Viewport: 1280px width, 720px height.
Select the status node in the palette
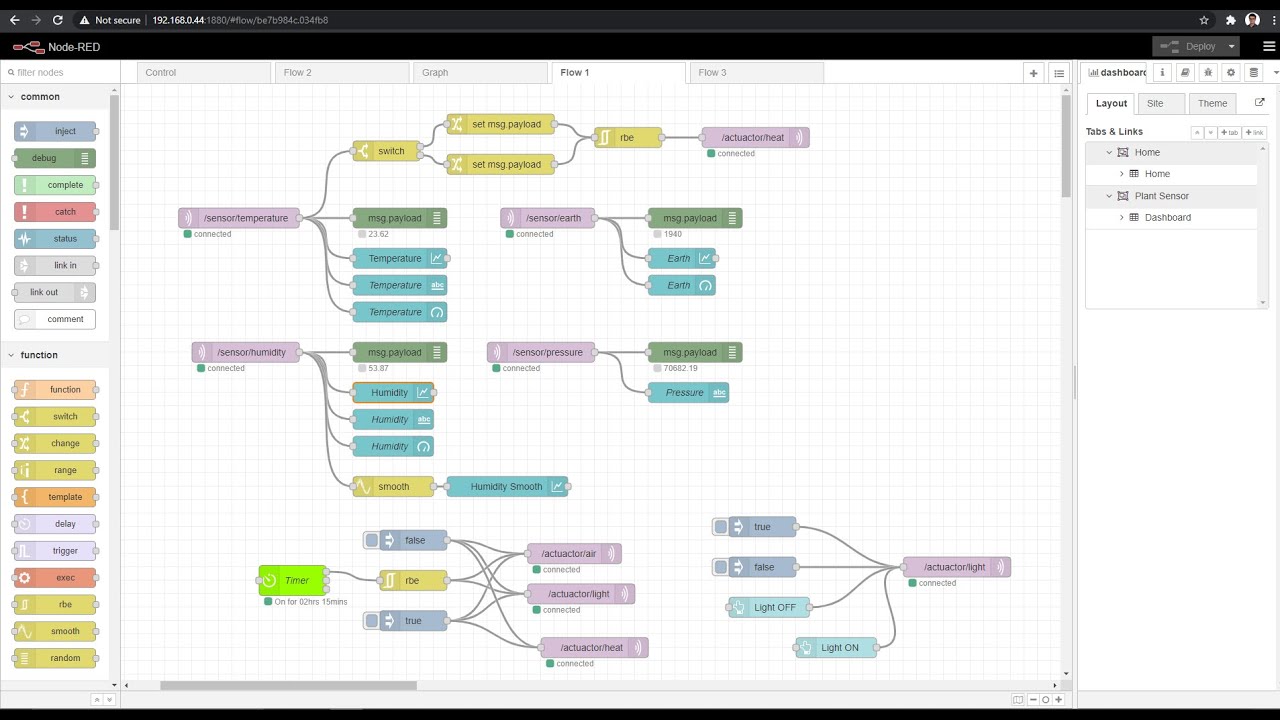[56, 239]
